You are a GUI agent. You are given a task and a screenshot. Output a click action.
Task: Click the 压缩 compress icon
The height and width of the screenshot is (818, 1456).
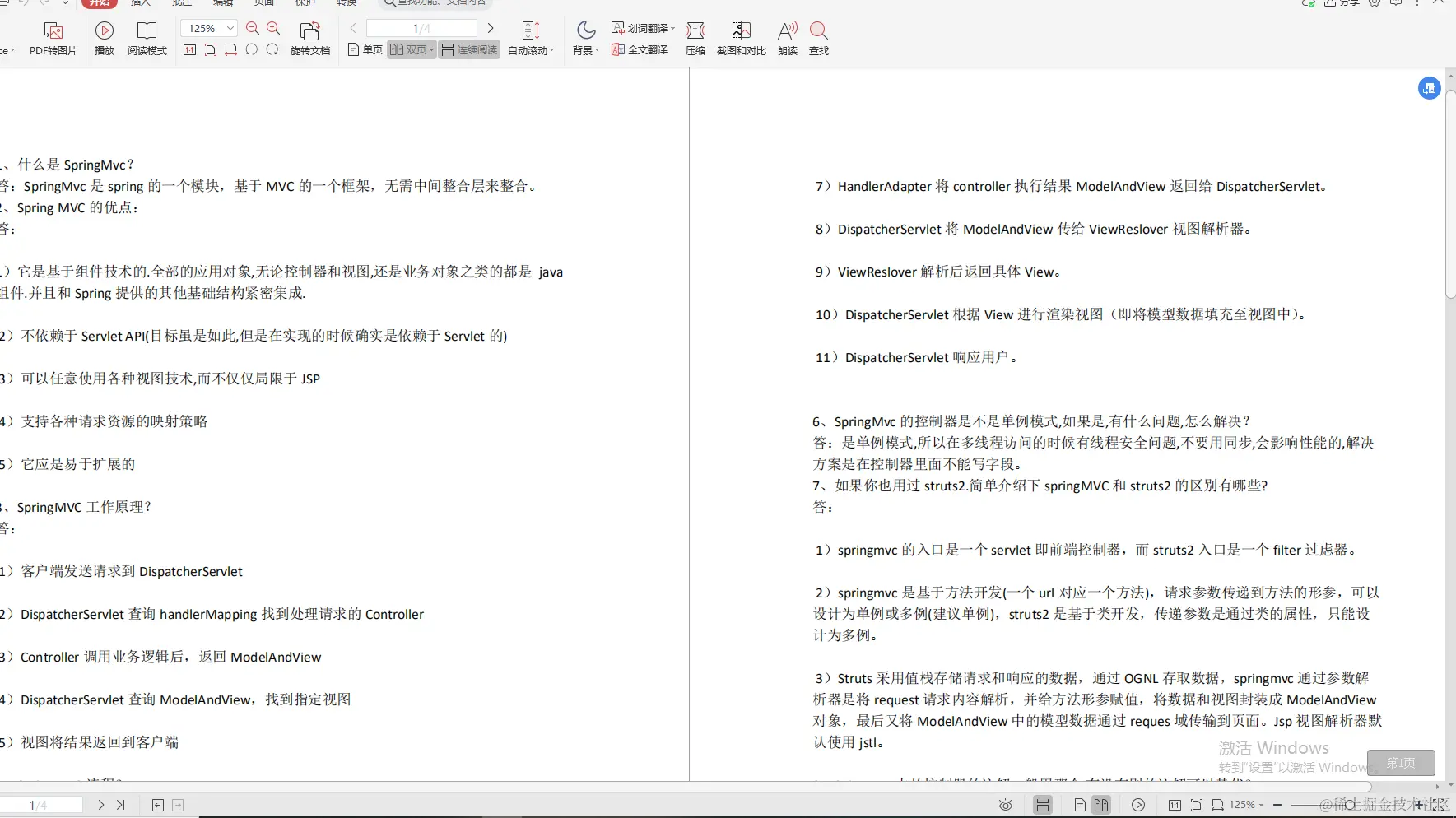point(695,37)
